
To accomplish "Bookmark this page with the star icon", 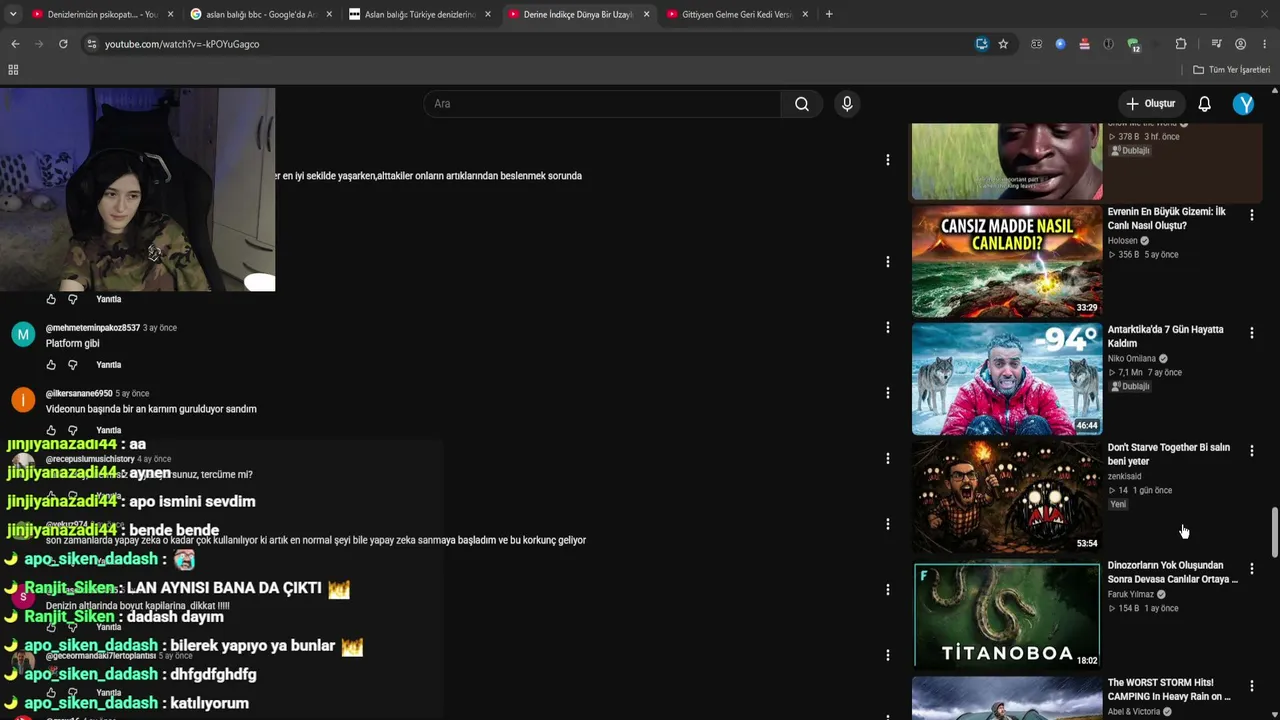I will point(1003,44).
